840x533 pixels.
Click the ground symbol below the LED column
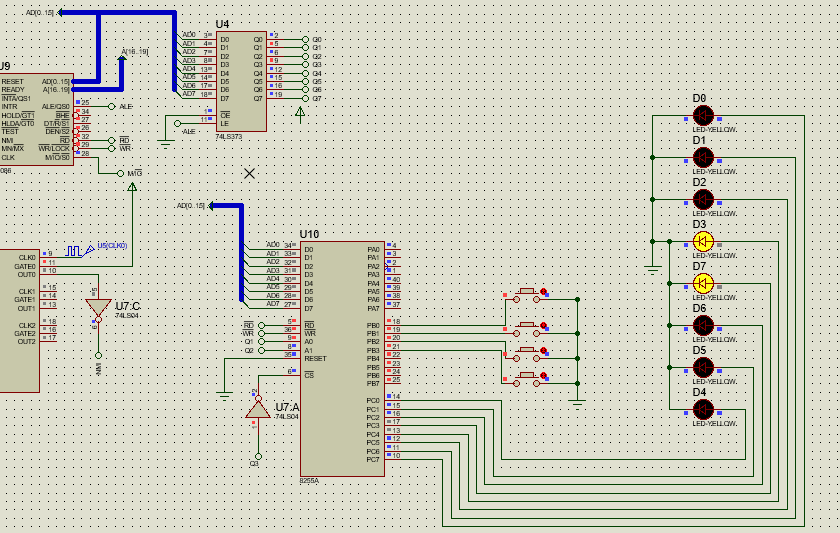[652, 269]
